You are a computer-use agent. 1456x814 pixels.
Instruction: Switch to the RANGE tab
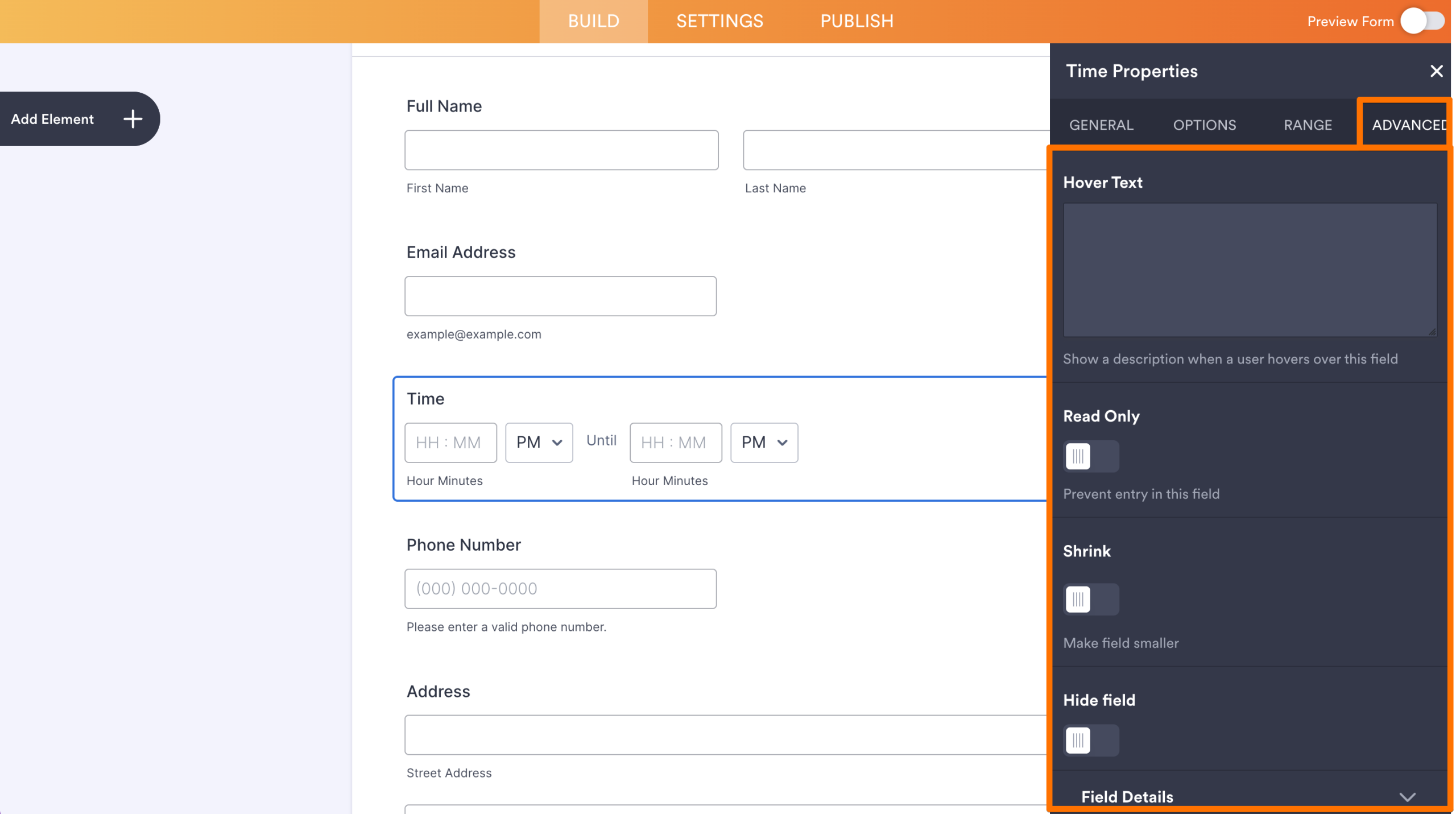1308,125
